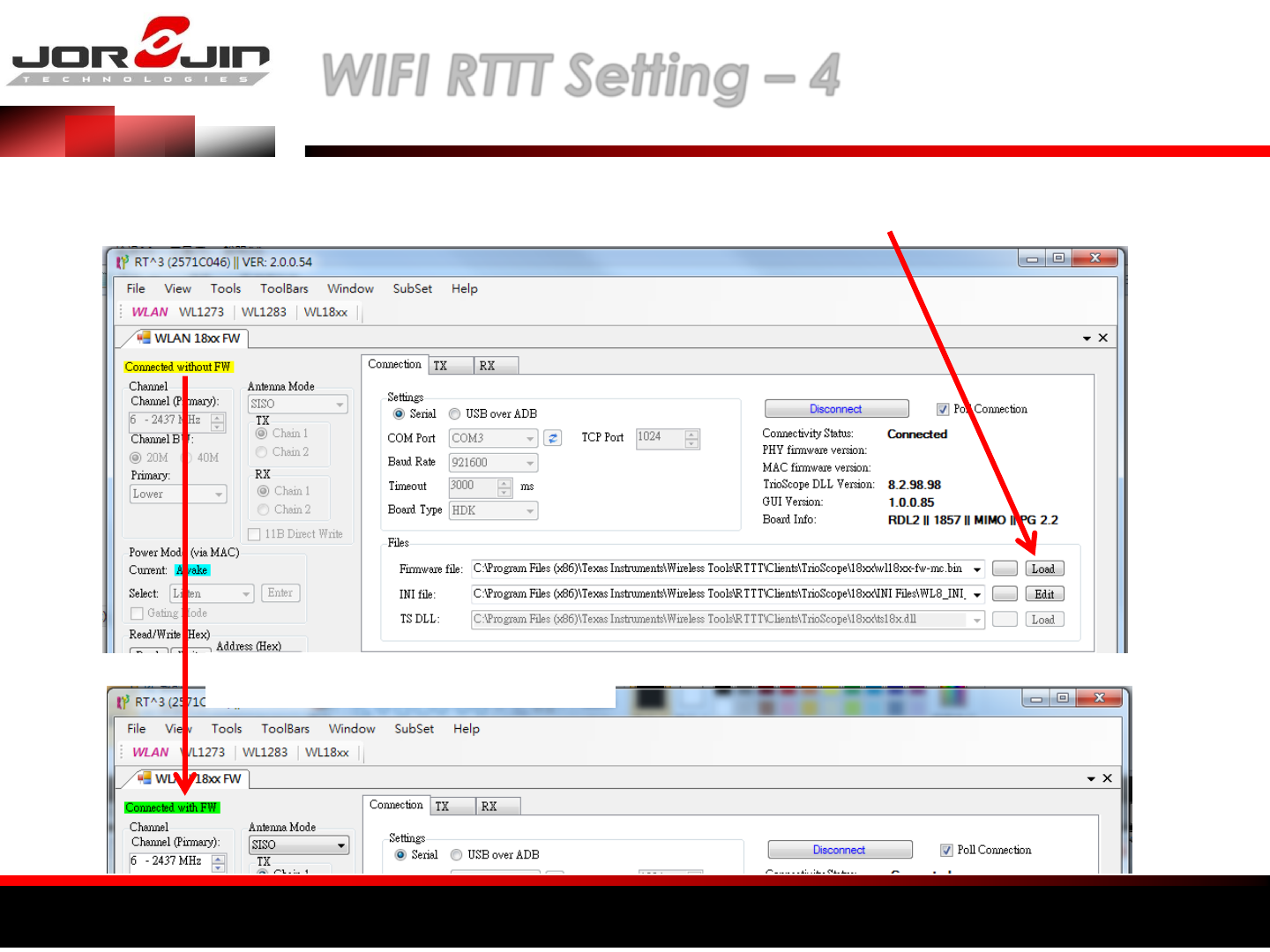Click WL1273 toolbar item in upper window
Screen dimensions: 1270x952
(x=201, y=312)
